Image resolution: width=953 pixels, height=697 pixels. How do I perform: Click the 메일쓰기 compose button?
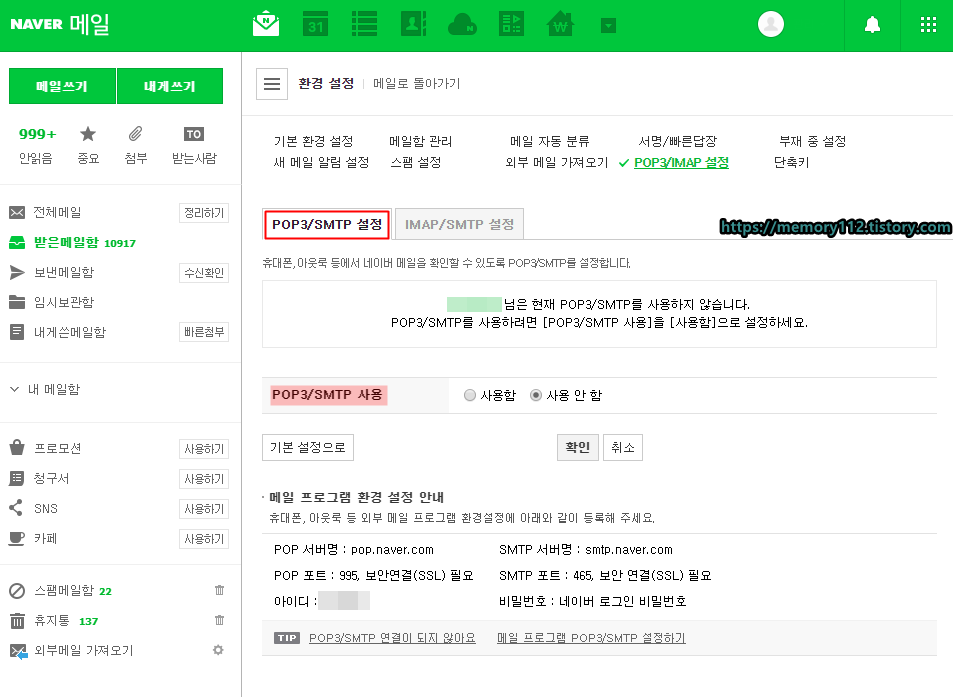(x=62, y=86)
